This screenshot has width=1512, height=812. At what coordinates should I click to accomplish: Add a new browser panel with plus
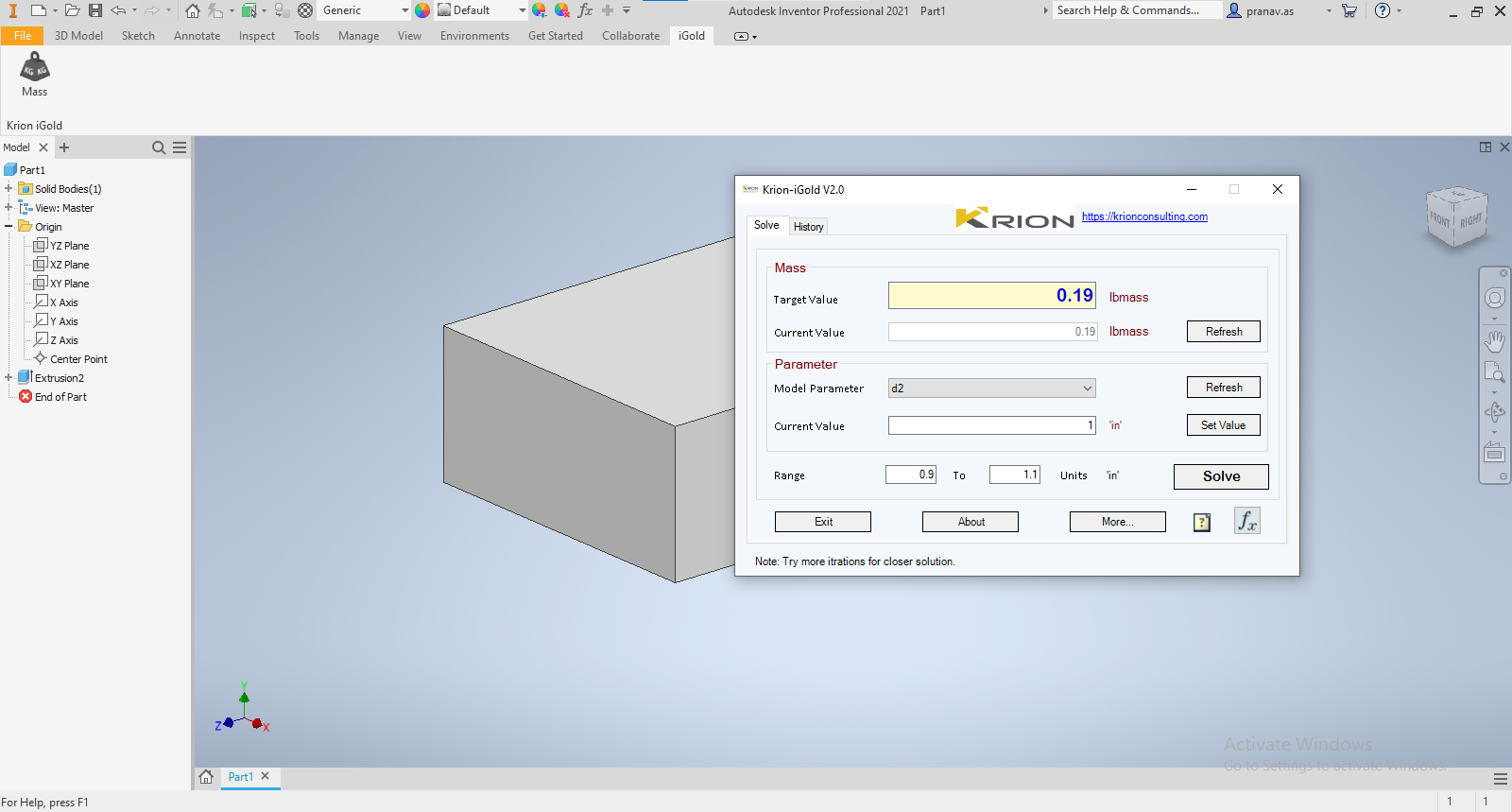coord(64,147)
